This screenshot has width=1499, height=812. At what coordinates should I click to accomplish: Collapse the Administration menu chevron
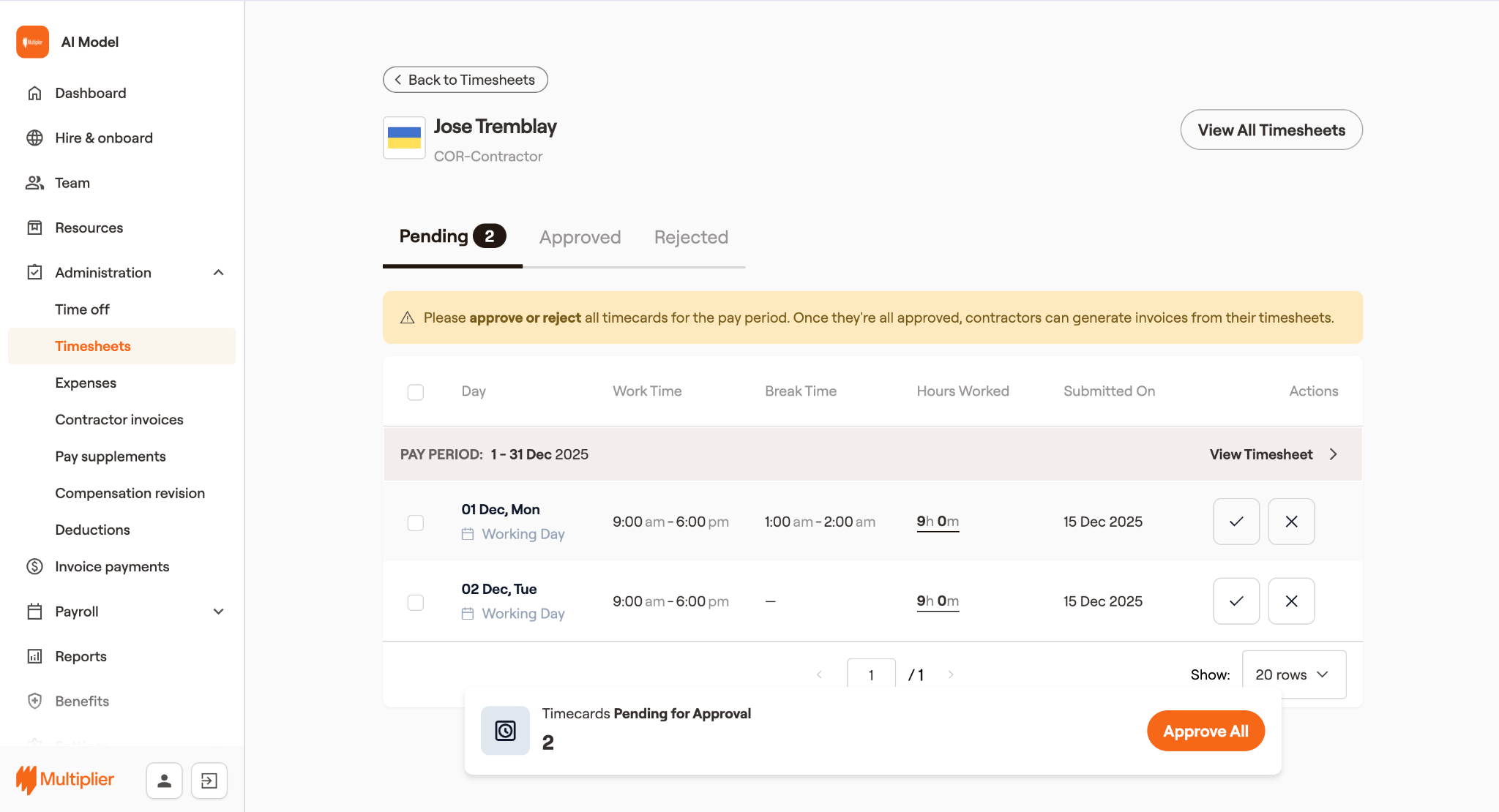218,272
